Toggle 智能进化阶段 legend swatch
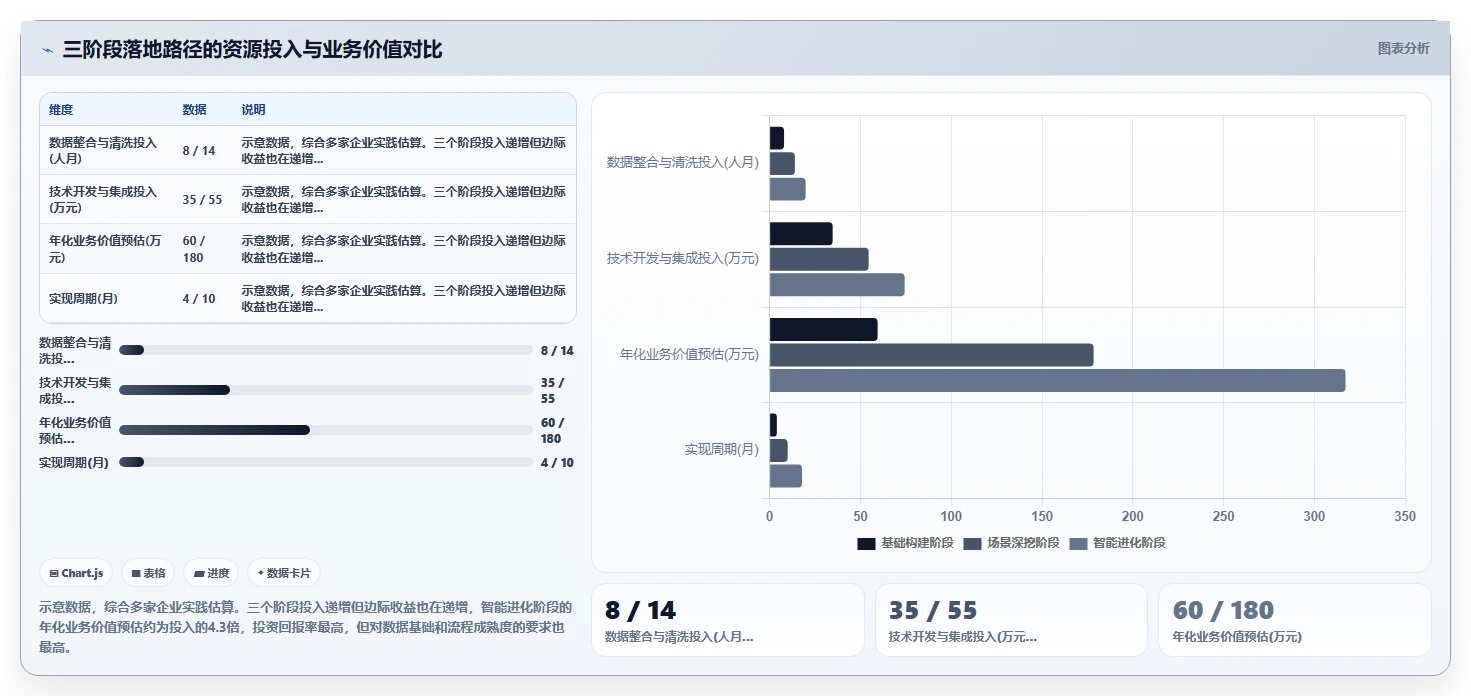The image size is (1471, 696). pyautogui.click(x=1078, y=543)
